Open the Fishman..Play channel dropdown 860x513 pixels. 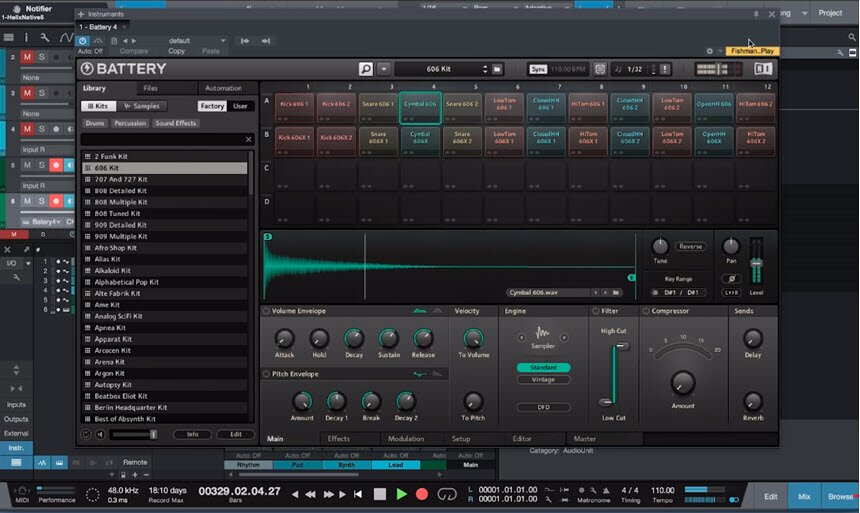[x=751, y=51]
